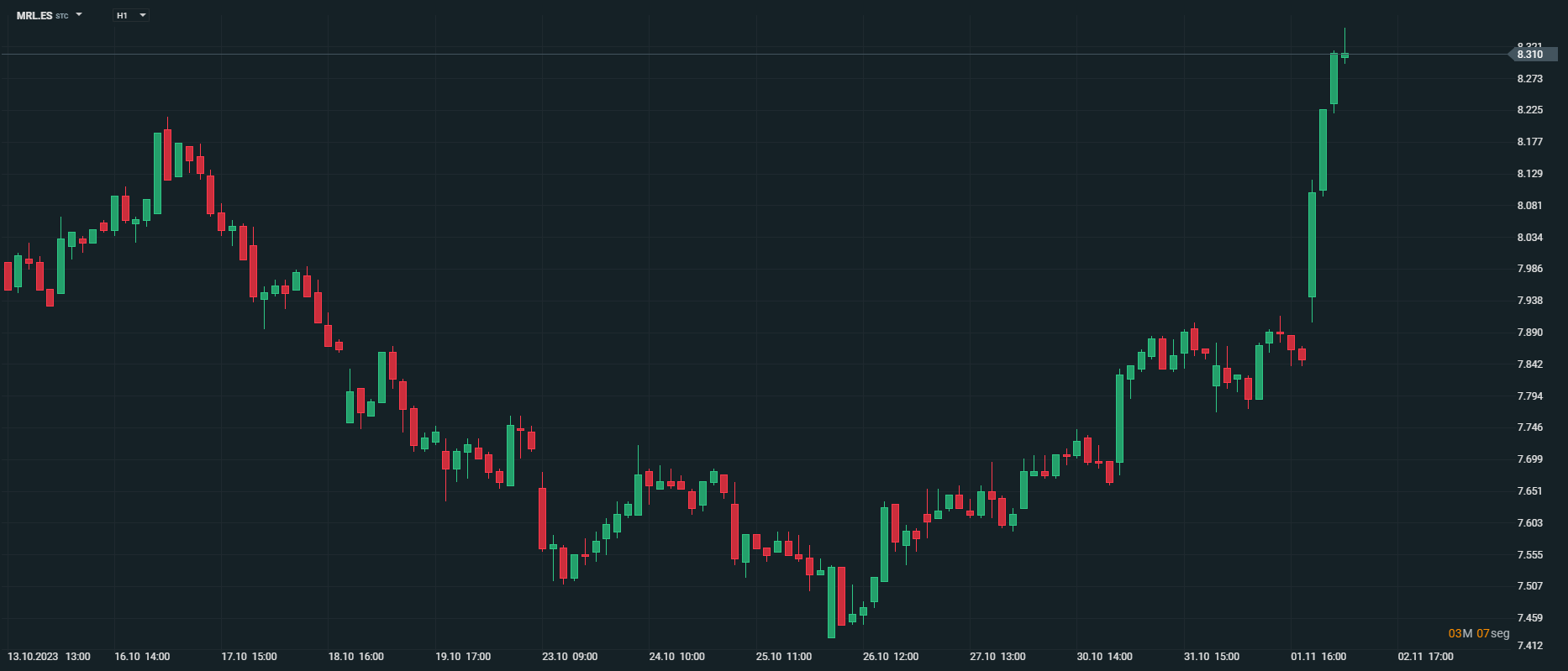This screenshot has height=671, width=1568.
Task: Open the MRL.ES symbol dropdown arrow
Action: (x=79, y=15)
